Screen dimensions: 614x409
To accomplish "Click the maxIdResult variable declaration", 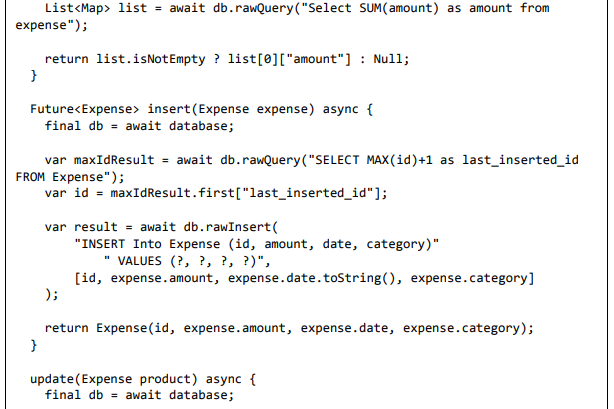I will [x=111, y=159].
